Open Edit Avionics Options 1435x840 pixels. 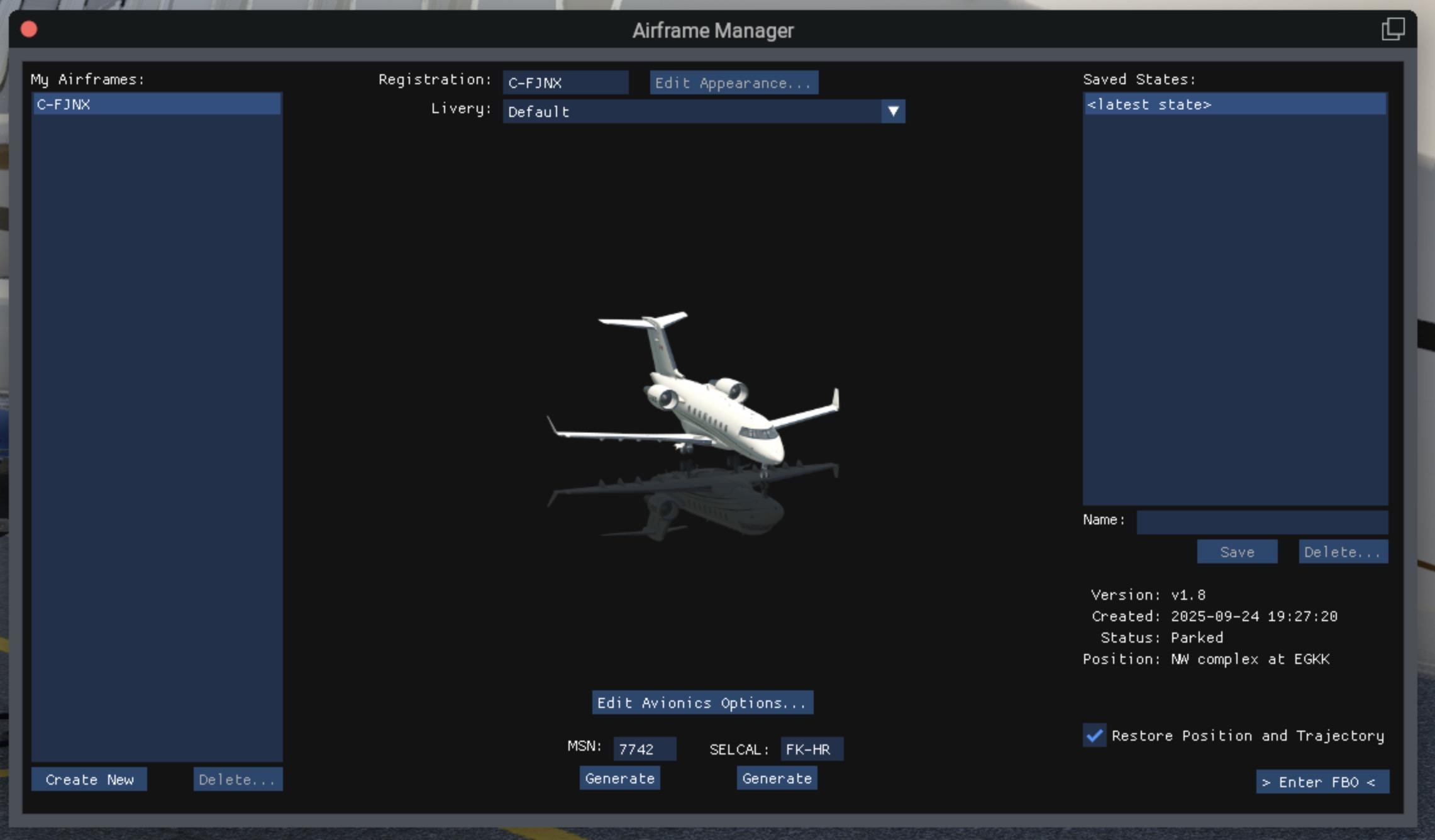[x=702, y=702]
